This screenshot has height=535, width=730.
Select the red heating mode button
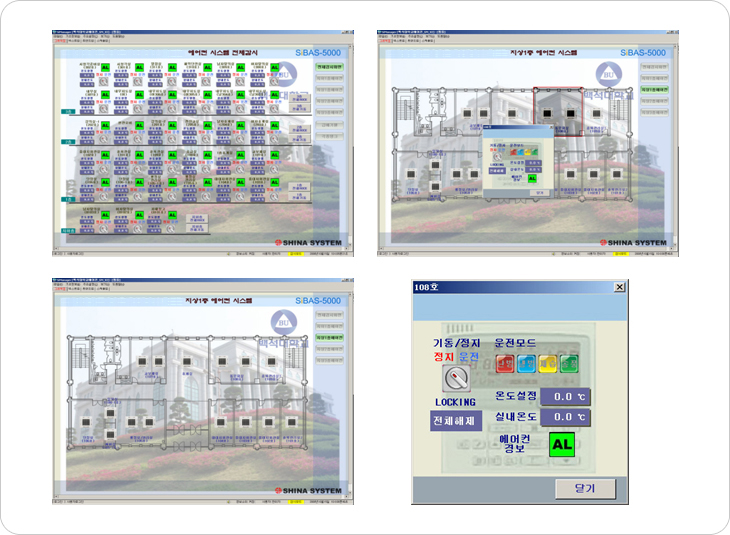(505, 364)
